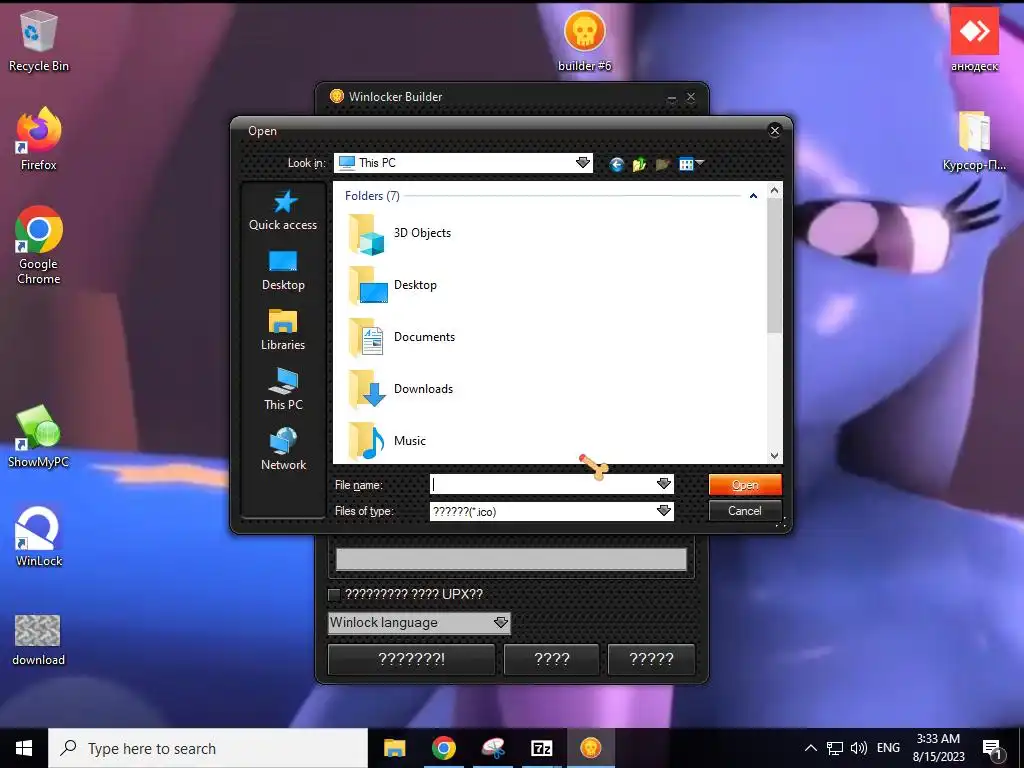Select the download desktop icon
The image size is (1024, 768).
click(39, 640)
